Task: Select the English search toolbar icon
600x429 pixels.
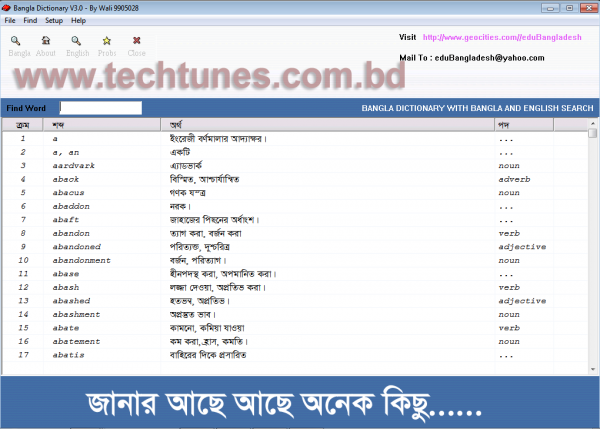Action: [x=76, y=41]
